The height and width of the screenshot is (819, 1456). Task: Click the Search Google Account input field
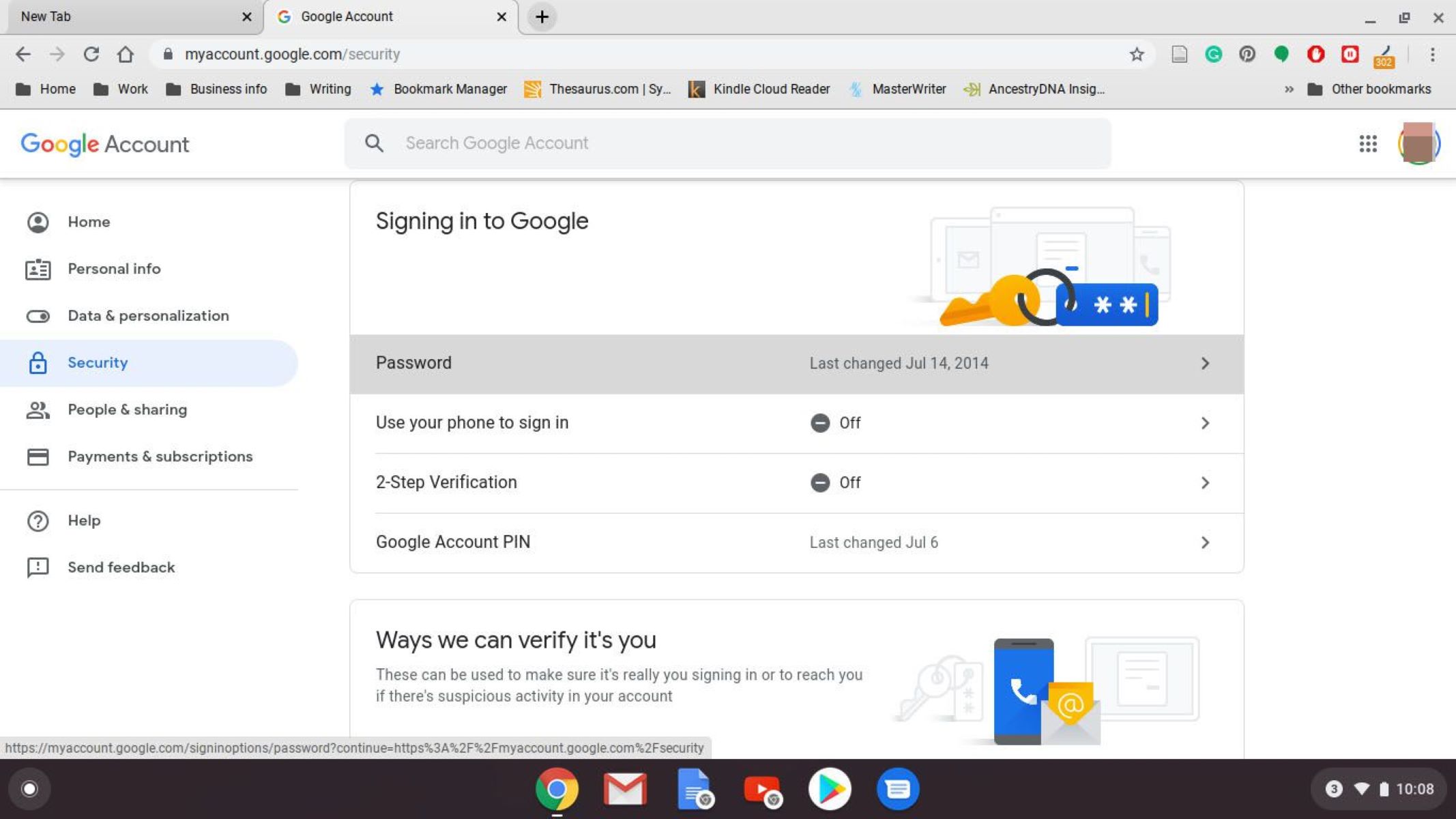click(x=728, y=143)
